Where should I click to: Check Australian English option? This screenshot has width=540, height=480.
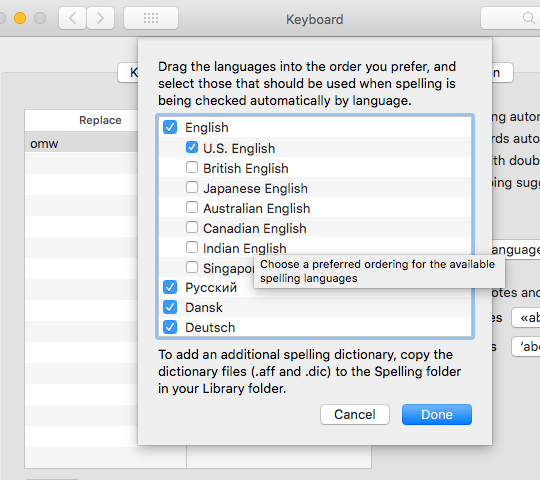(192, 207)
